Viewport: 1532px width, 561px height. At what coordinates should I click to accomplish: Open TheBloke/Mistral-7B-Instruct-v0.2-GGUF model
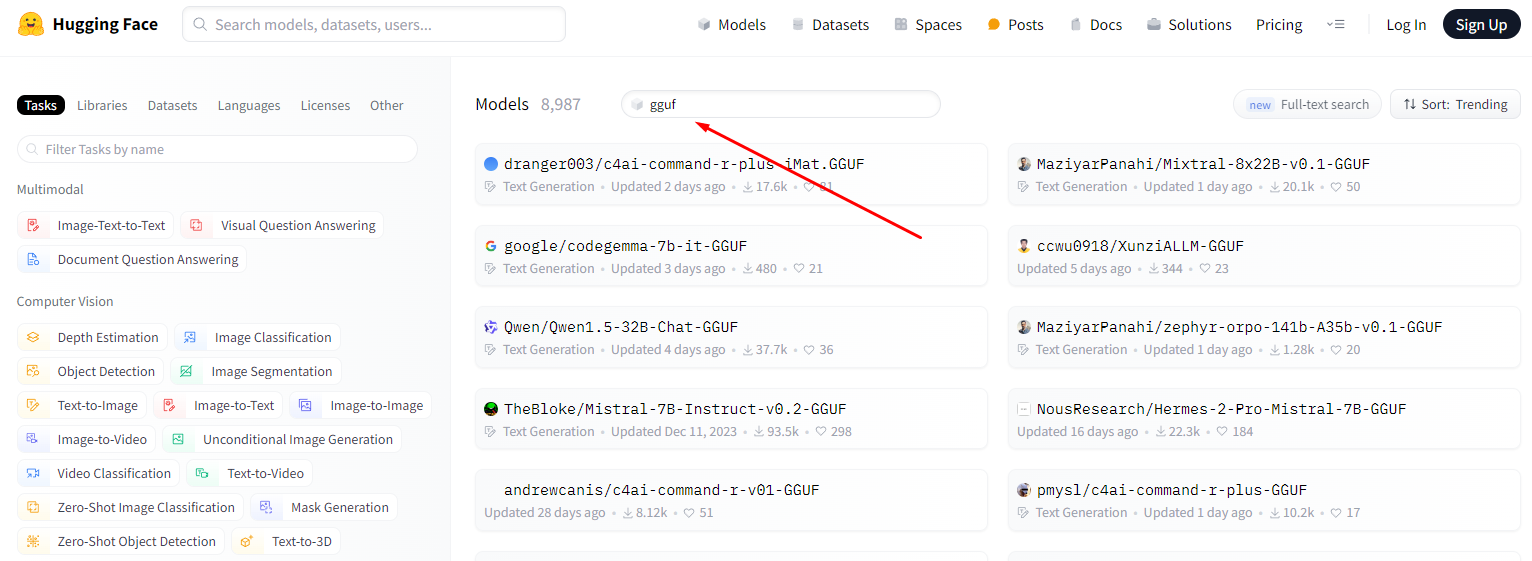731,419
